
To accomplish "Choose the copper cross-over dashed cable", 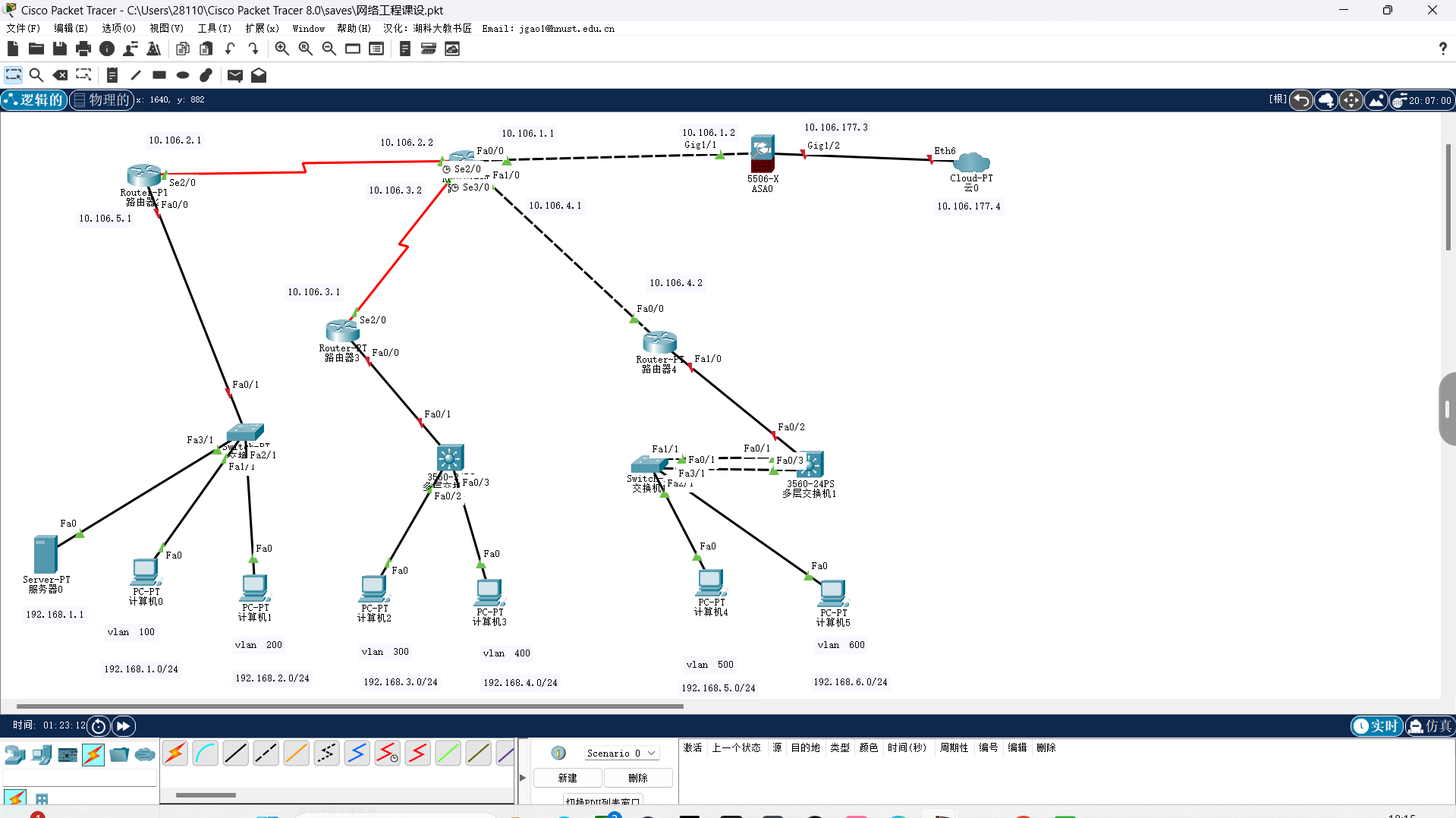I will click(266, 753).
